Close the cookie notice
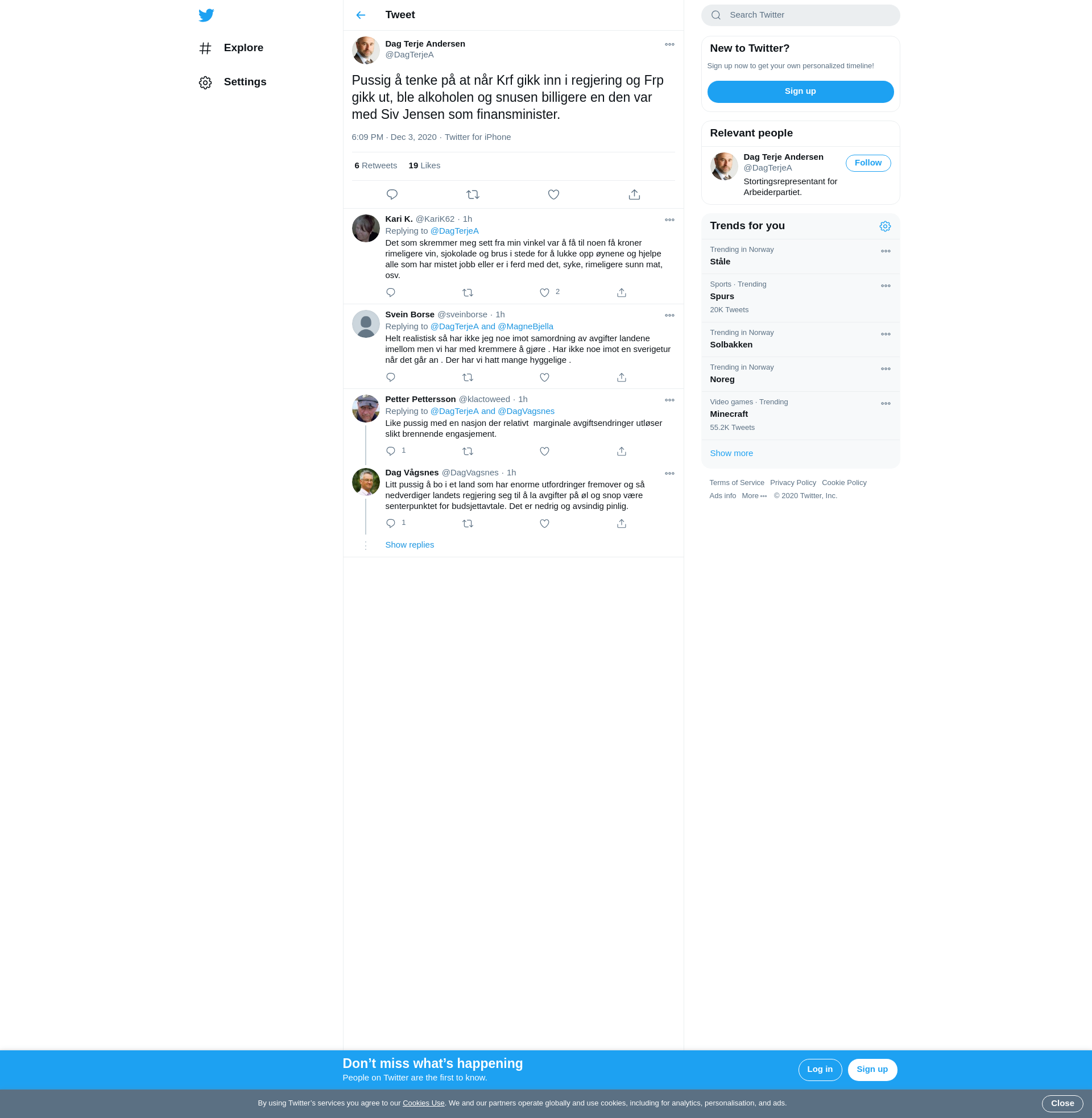 tap(1062, 1104)
